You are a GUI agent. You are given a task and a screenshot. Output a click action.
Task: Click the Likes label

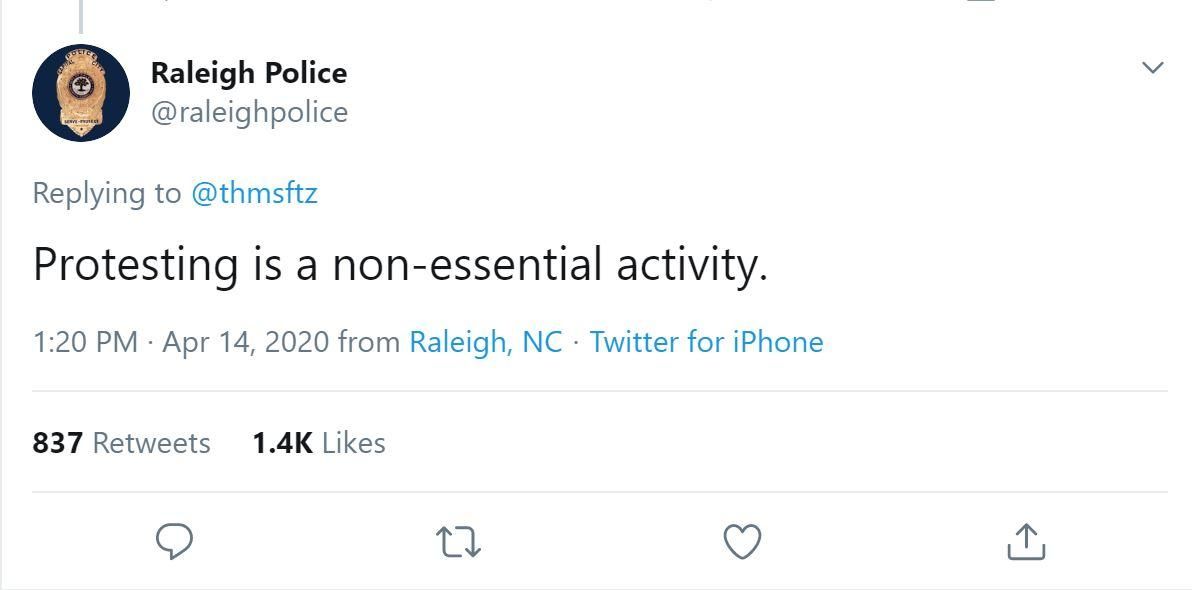pos(354,443)
